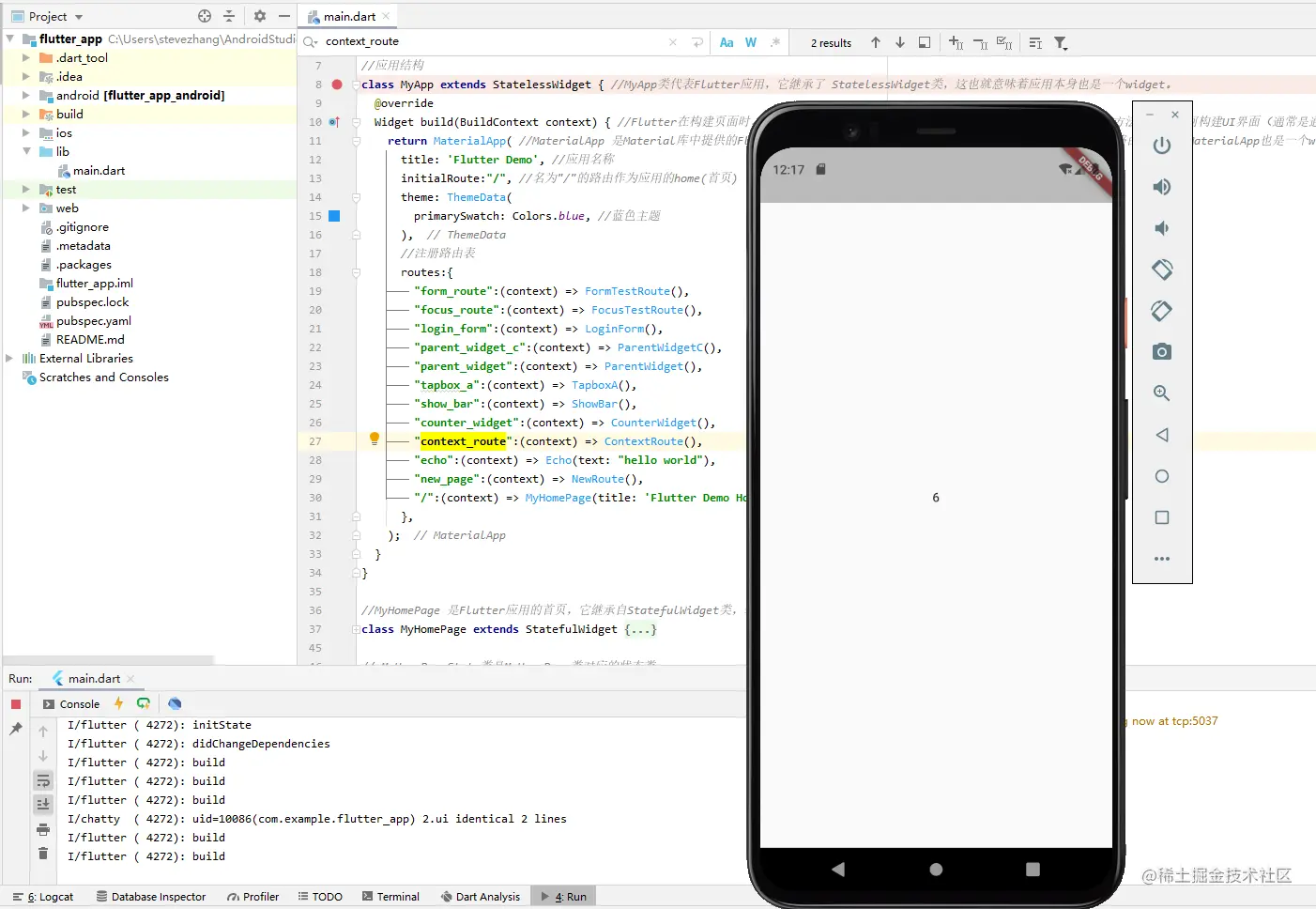Activate emulator zoom magnifier icon
The image size is (1316, 909).
[1162, 393]
